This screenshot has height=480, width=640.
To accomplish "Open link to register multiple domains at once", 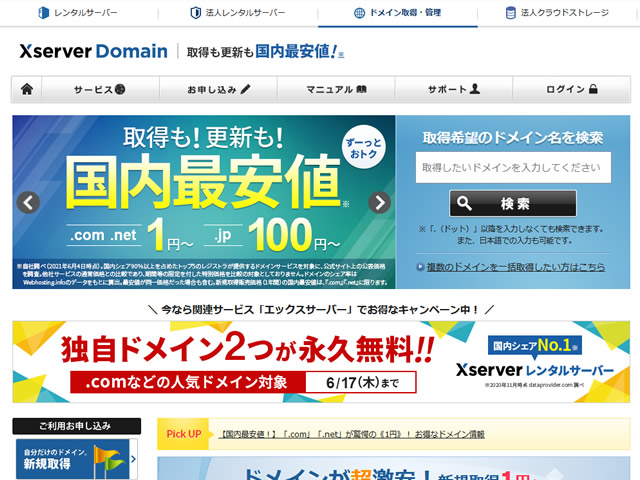I will (516, 267).
